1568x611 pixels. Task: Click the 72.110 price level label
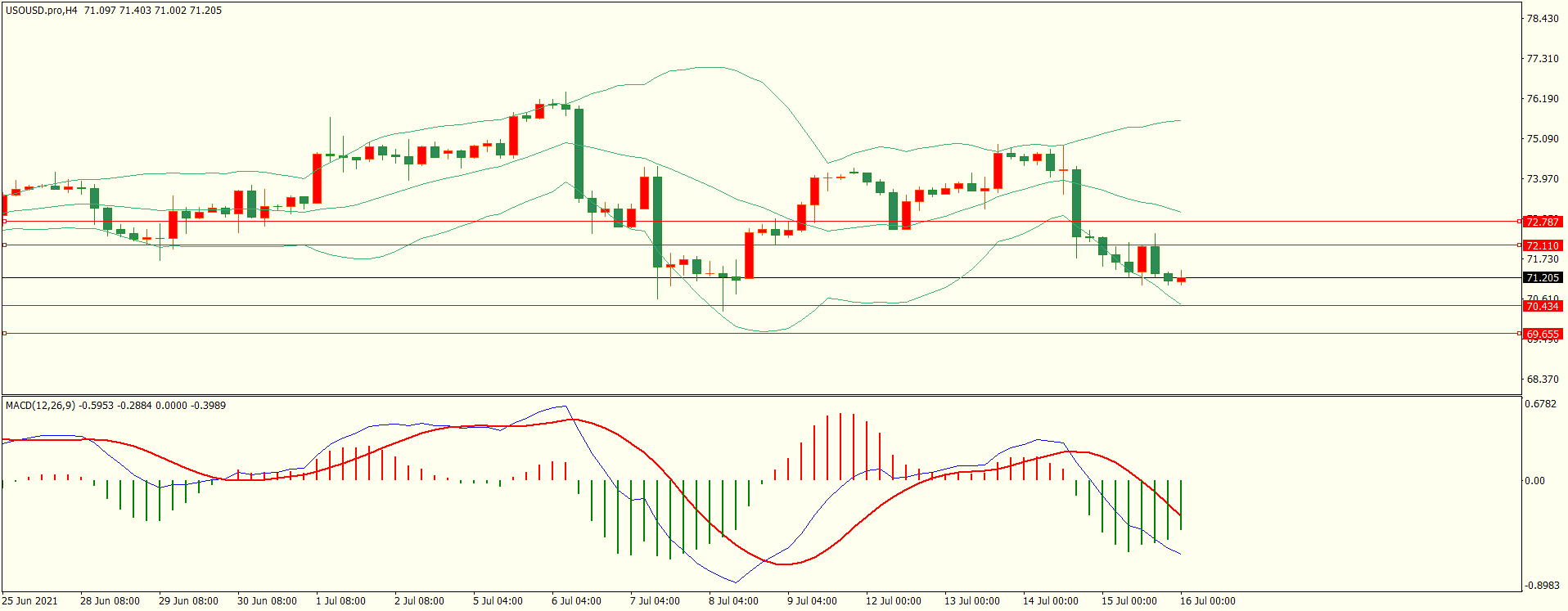1543,245
